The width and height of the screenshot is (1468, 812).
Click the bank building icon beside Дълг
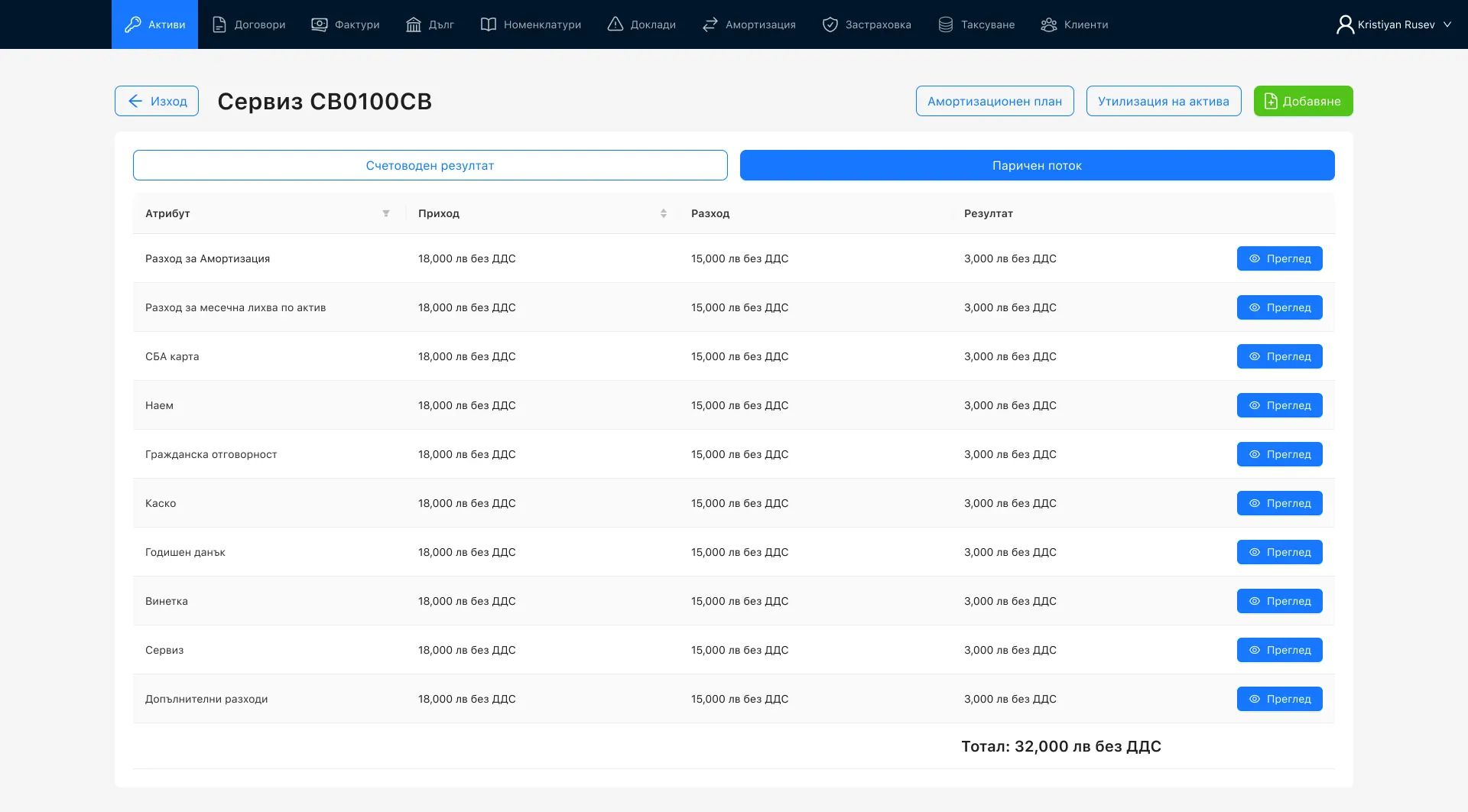coord(414,24)
